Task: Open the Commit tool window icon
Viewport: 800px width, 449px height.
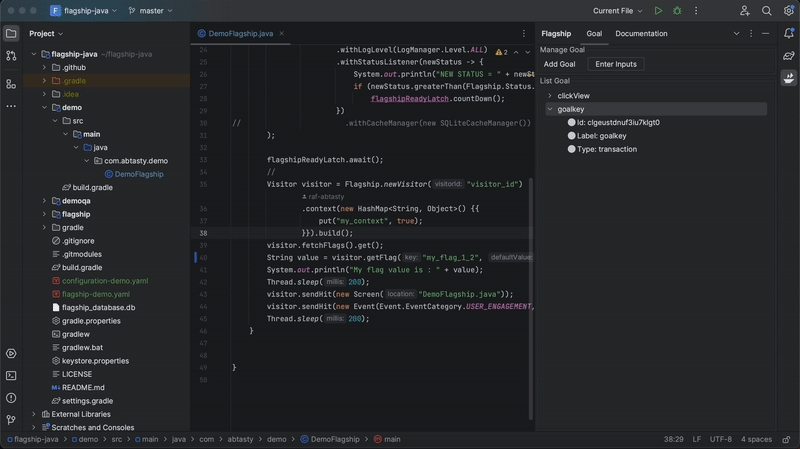Action: pos(11,56)
